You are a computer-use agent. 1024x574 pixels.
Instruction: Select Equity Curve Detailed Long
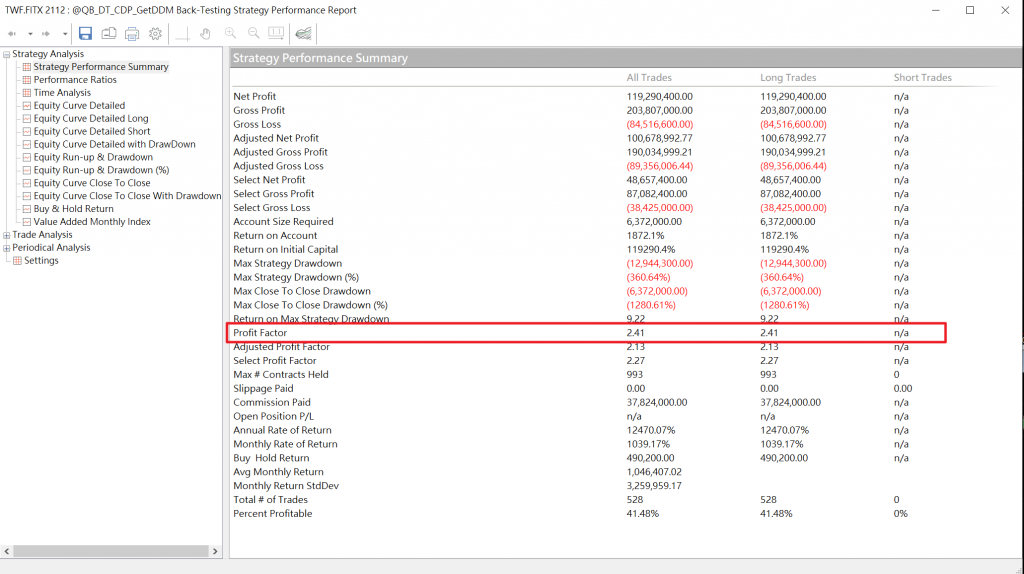[x=90, y=119]
